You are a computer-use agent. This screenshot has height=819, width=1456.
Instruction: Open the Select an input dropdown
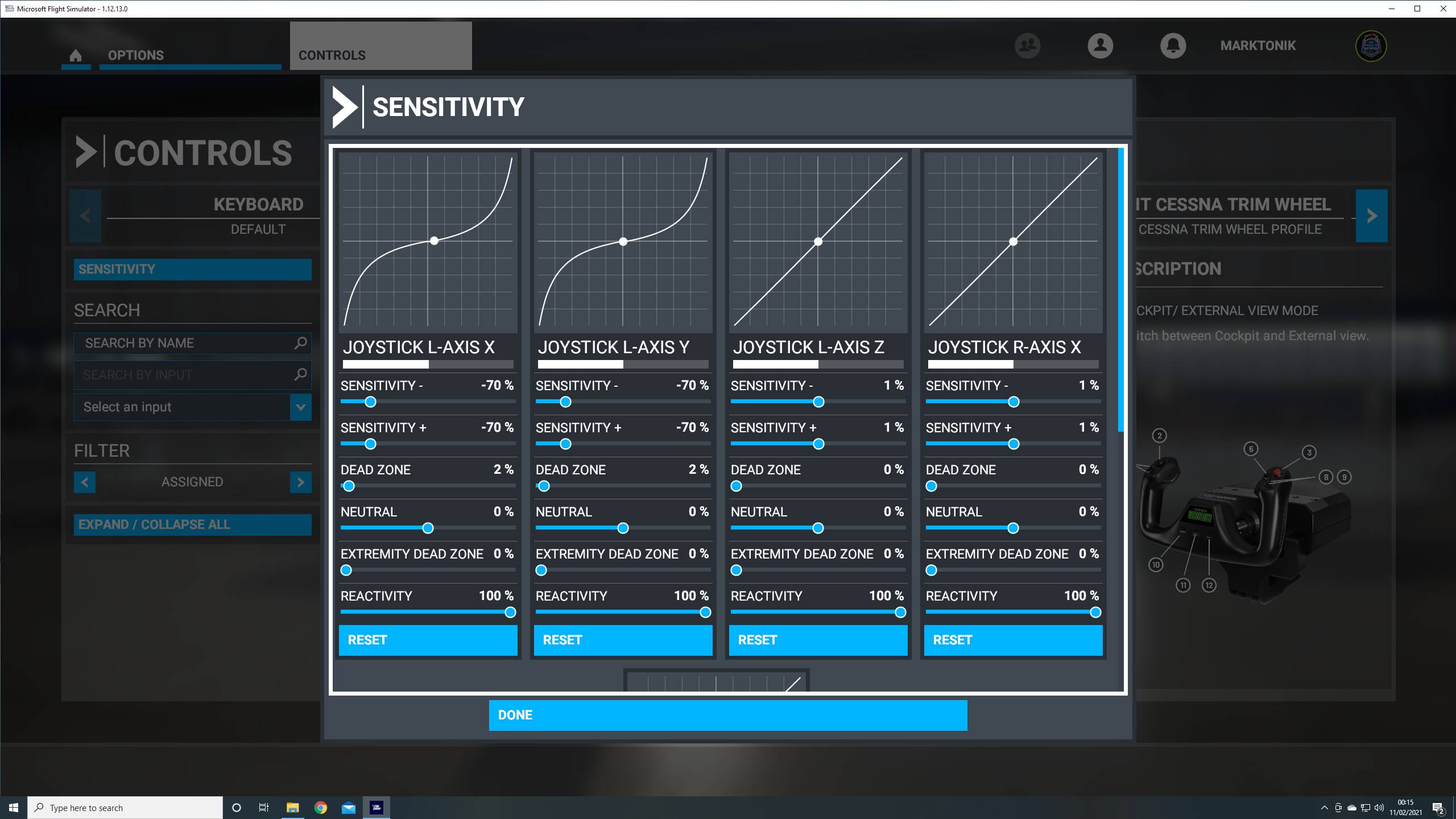[300, 407]
